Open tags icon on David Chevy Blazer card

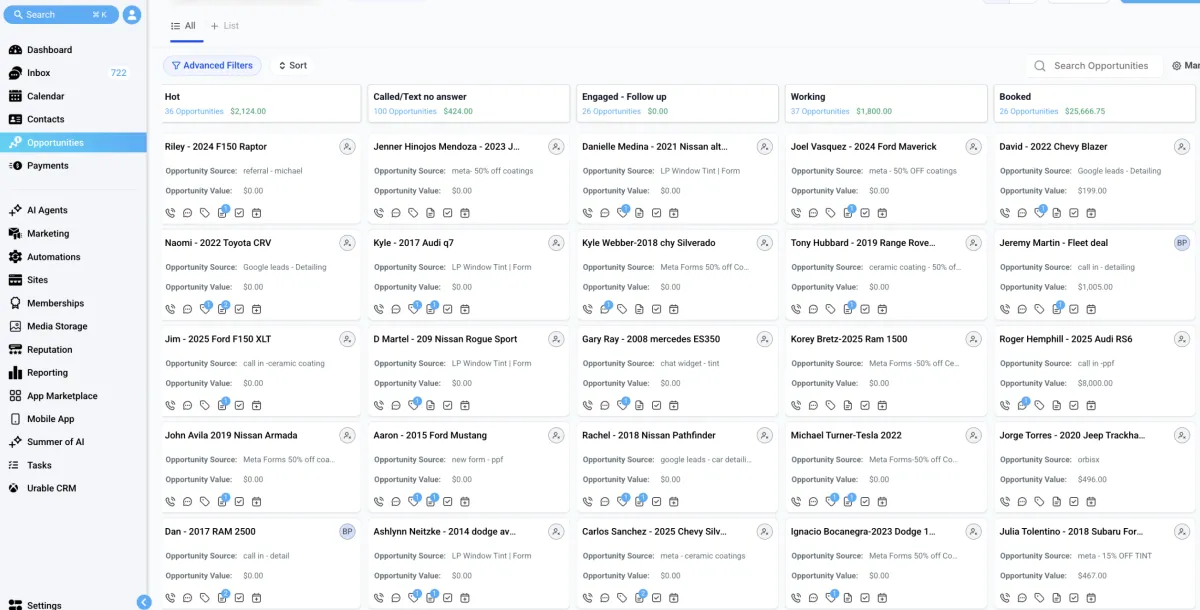(x=1040, y=213)
